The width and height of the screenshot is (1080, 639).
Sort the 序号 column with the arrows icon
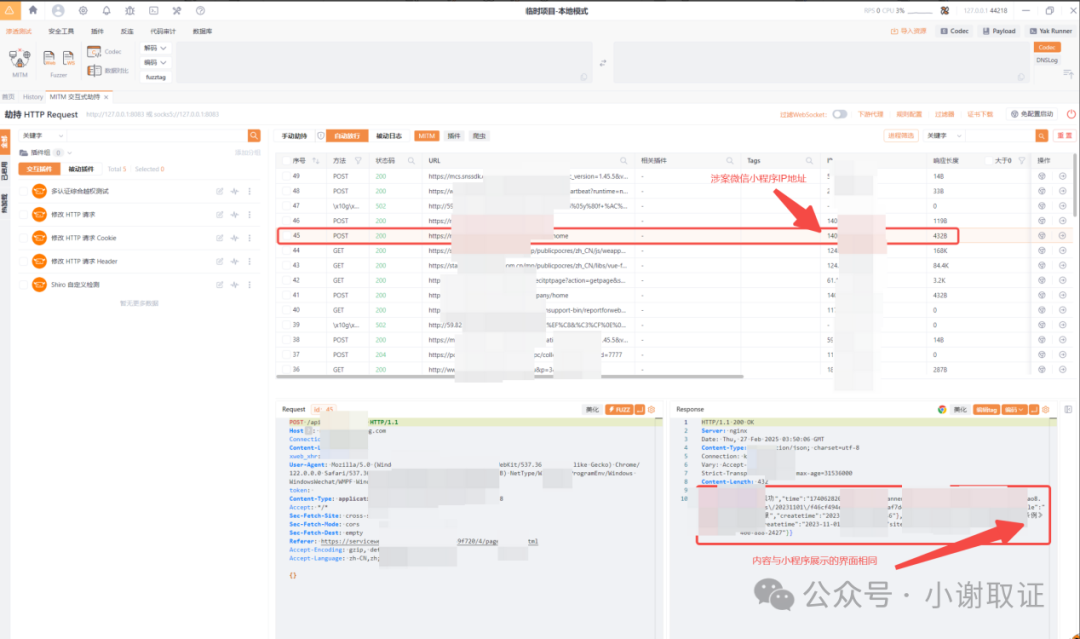click(x=315, y=160)
